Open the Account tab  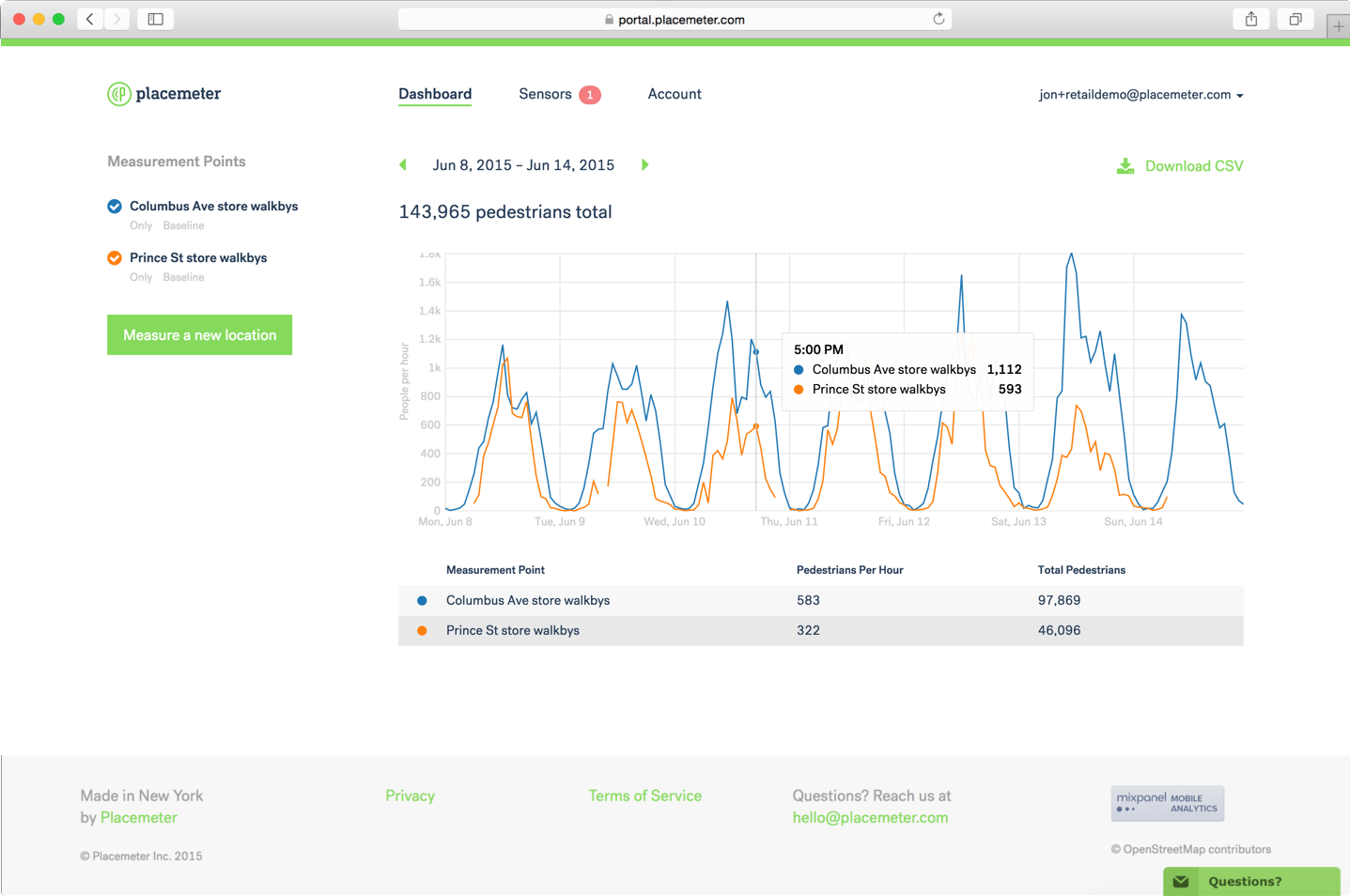[674, 94]
